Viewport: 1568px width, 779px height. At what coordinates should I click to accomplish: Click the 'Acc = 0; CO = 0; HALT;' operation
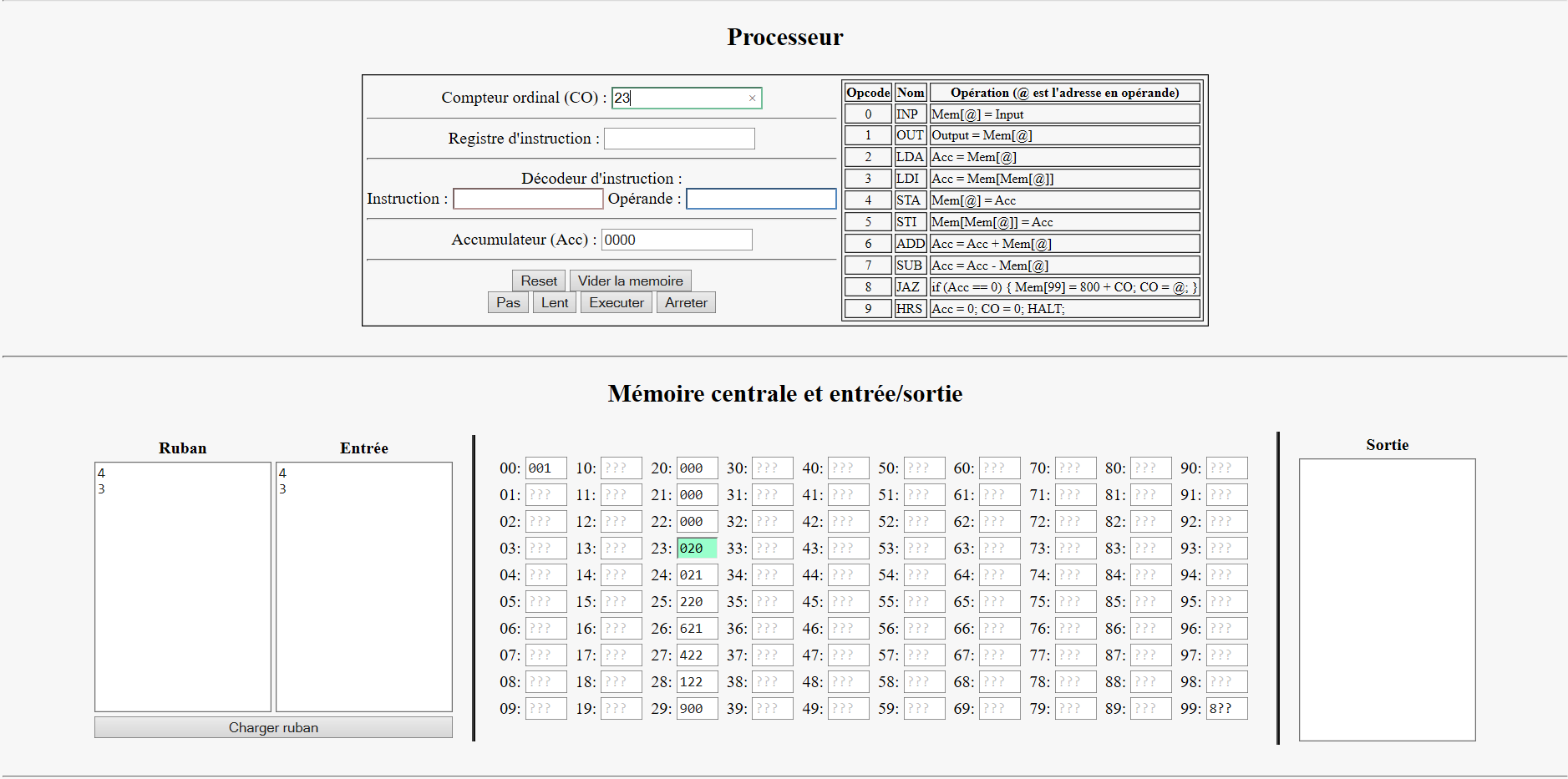click(998, 309)
